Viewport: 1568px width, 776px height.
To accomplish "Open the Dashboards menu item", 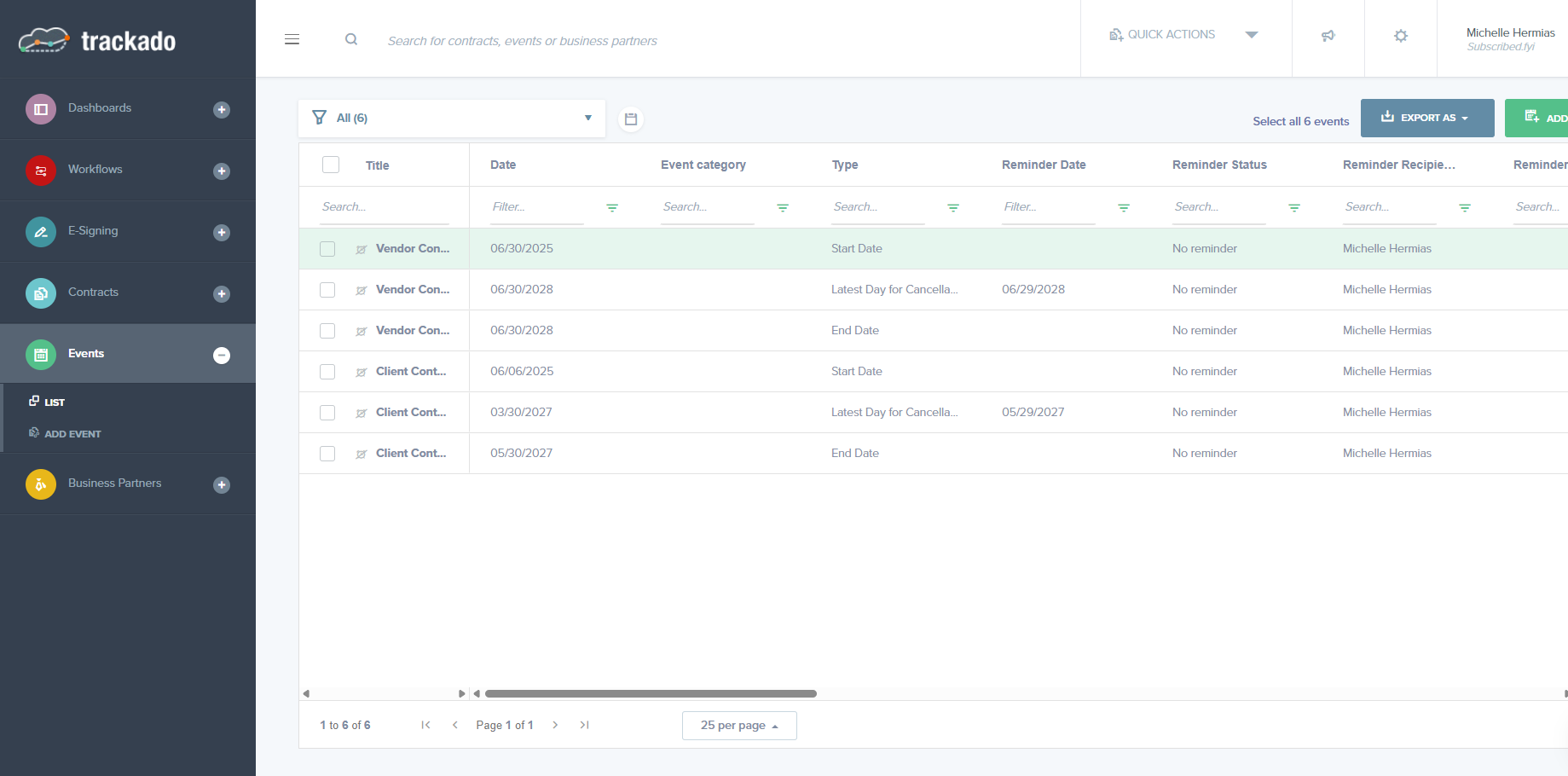I will pos(100,107).
